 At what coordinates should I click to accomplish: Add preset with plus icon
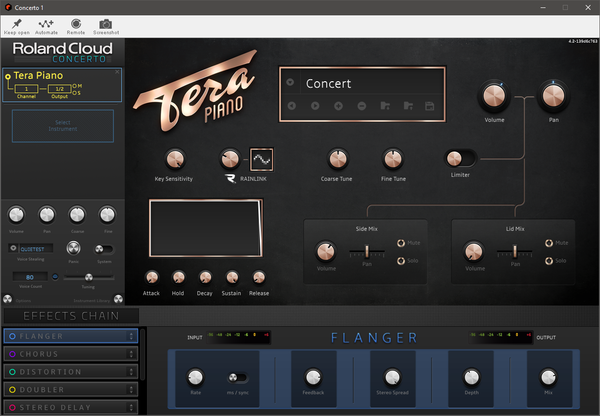pyautogui.click(x=338, y=106)
